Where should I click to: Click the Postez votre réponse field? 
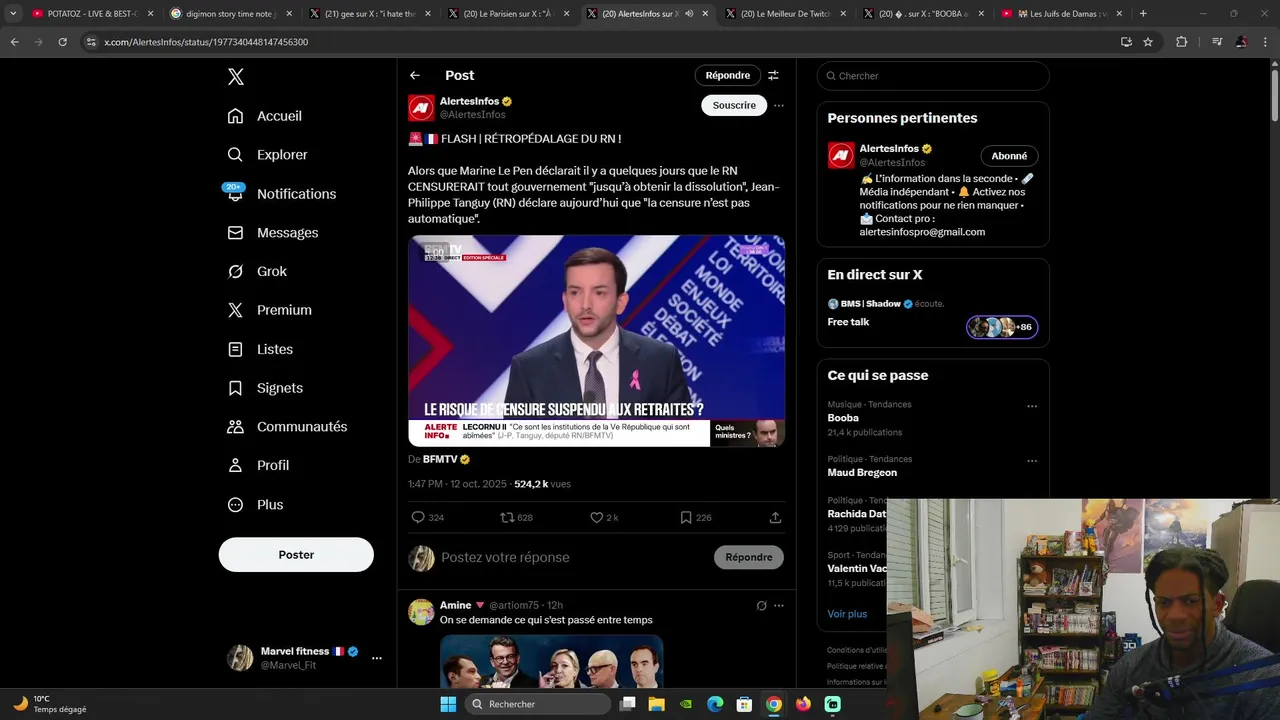(570, 558)
